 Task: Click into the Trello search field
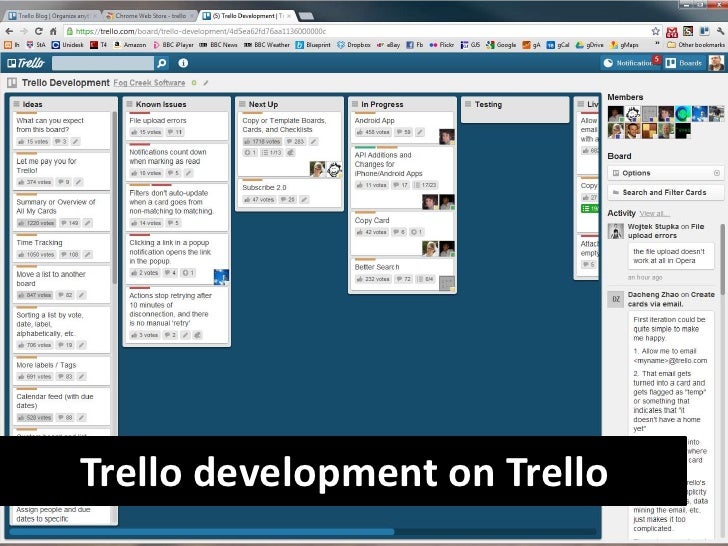coord(103,63)
